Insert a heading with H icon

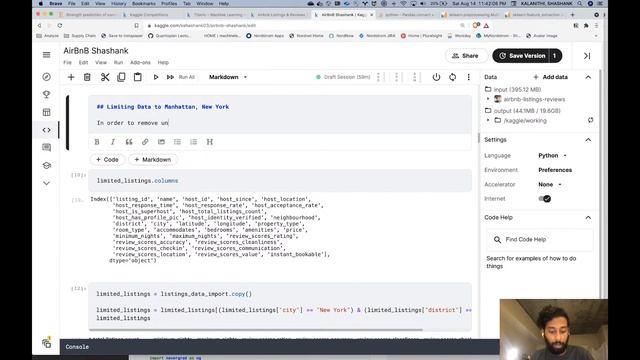pos(209,142)
